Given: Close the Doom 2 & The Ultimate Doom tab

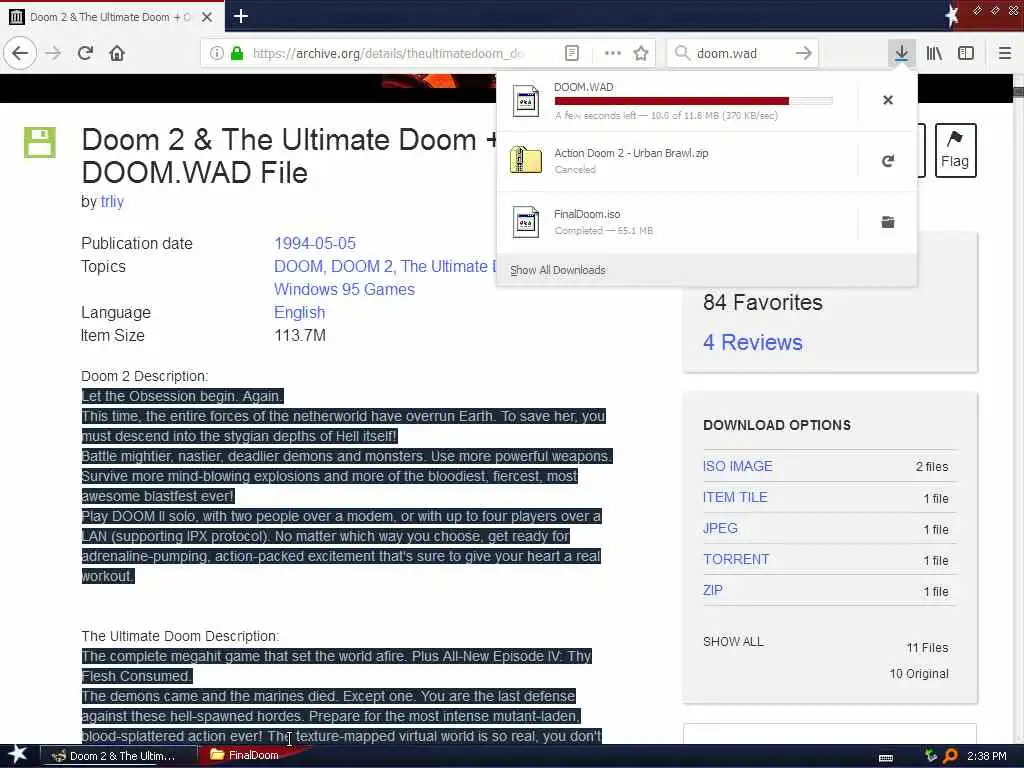Looking at the screenshot, I should (207, 17).
